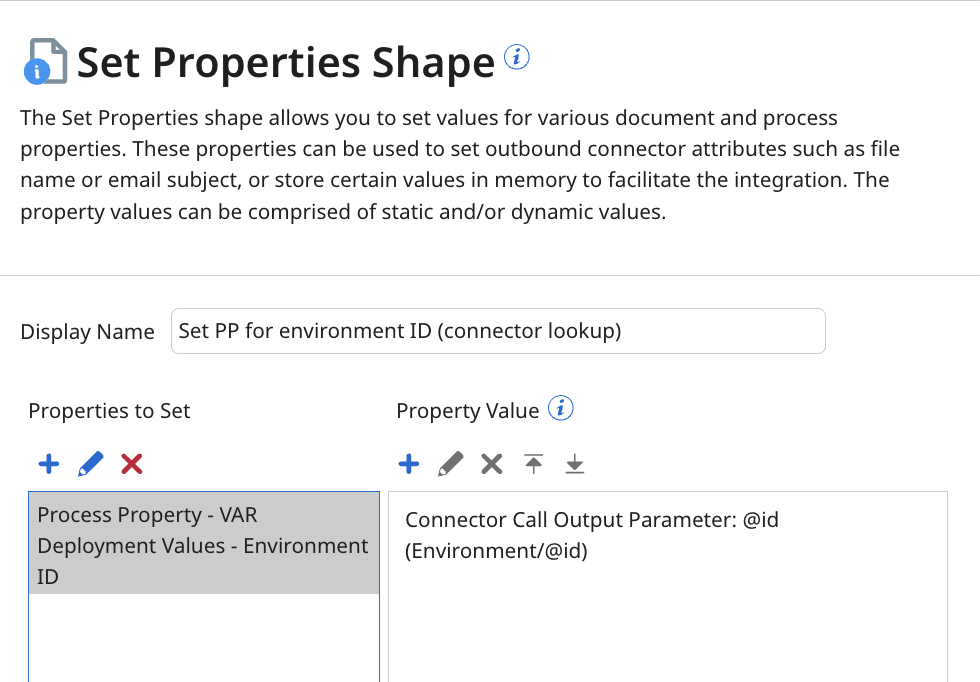
Task: View help info beside Property Value label
Action: (560, 407)
